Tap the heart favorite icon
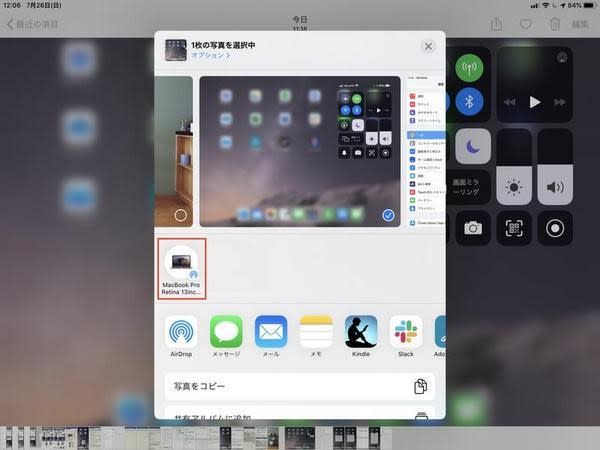 click(526, 24)
